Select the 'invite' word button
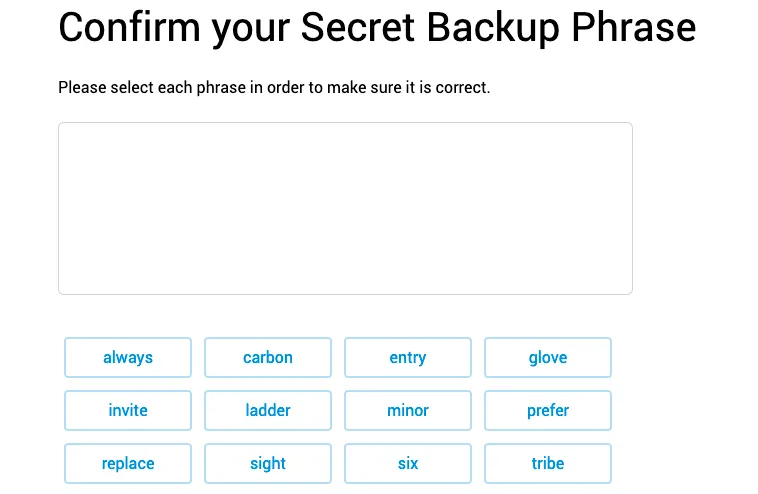758x494 pixels. 128,410
